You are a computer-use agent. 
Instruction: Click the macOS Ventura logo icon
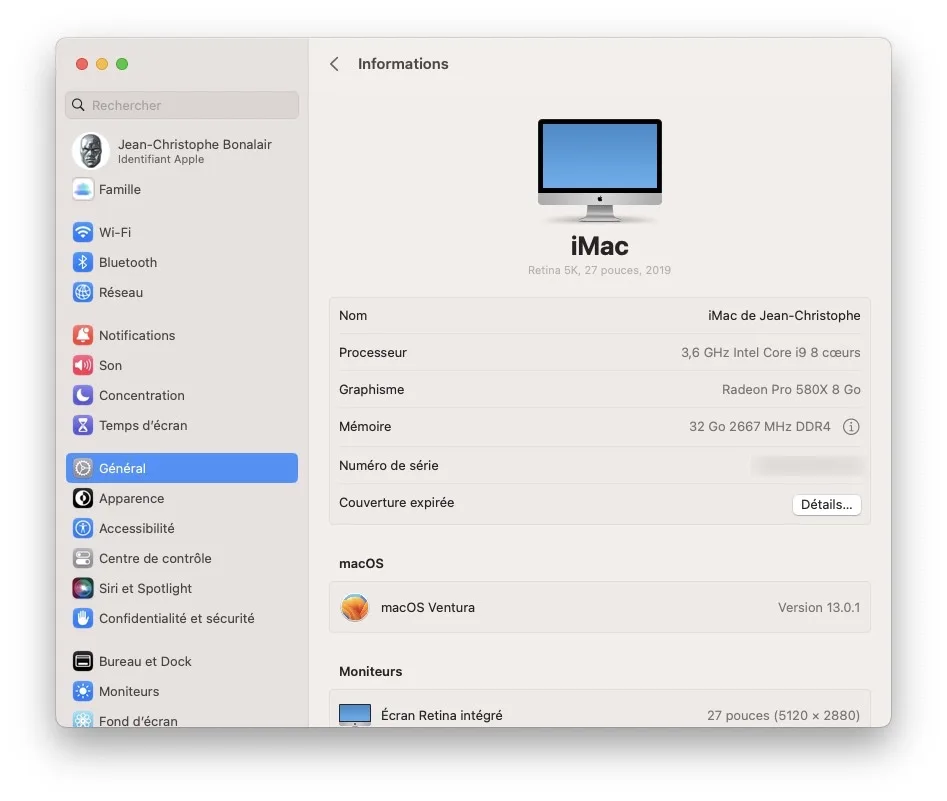[x=355, y=607]
